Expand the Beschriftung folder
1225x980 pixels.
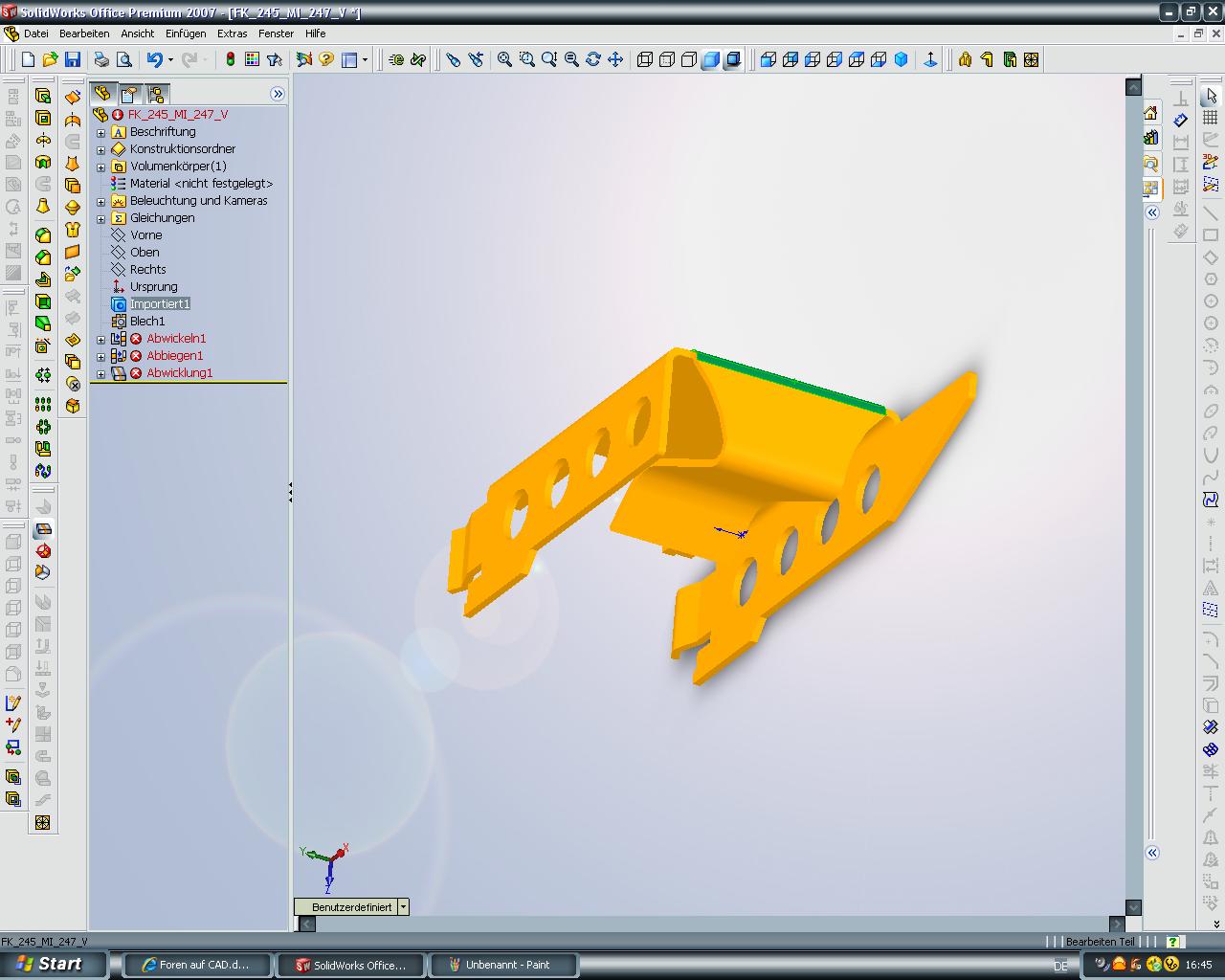[x=101, y=132]
